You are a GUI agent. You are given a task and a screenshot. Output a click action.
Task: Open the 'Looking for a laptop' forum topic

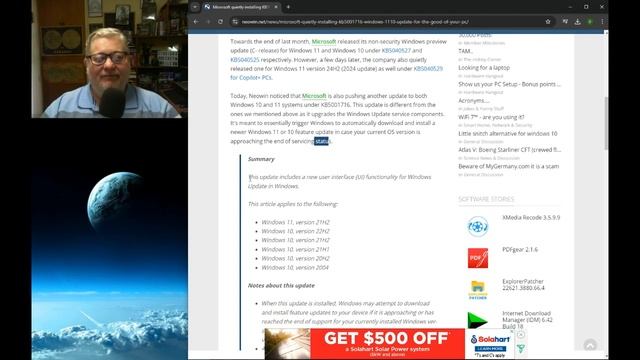(x=484, y=68)
